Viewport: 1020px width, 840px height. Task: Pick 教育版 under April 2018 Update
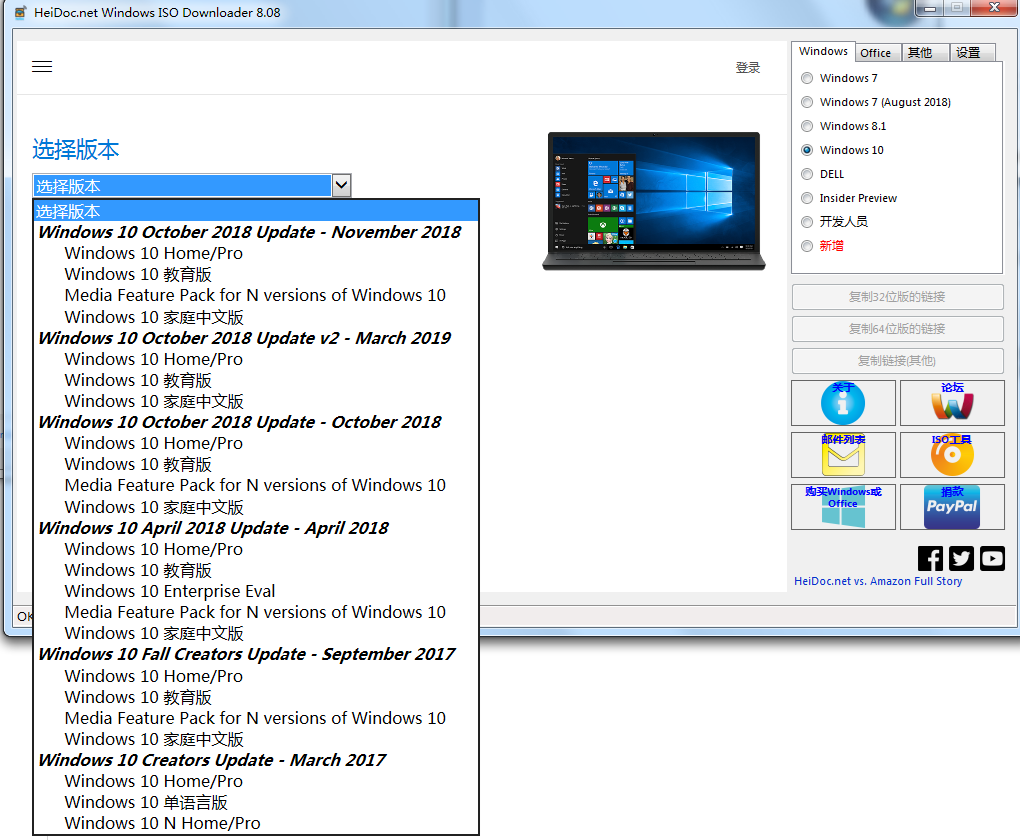click(256, 570)
